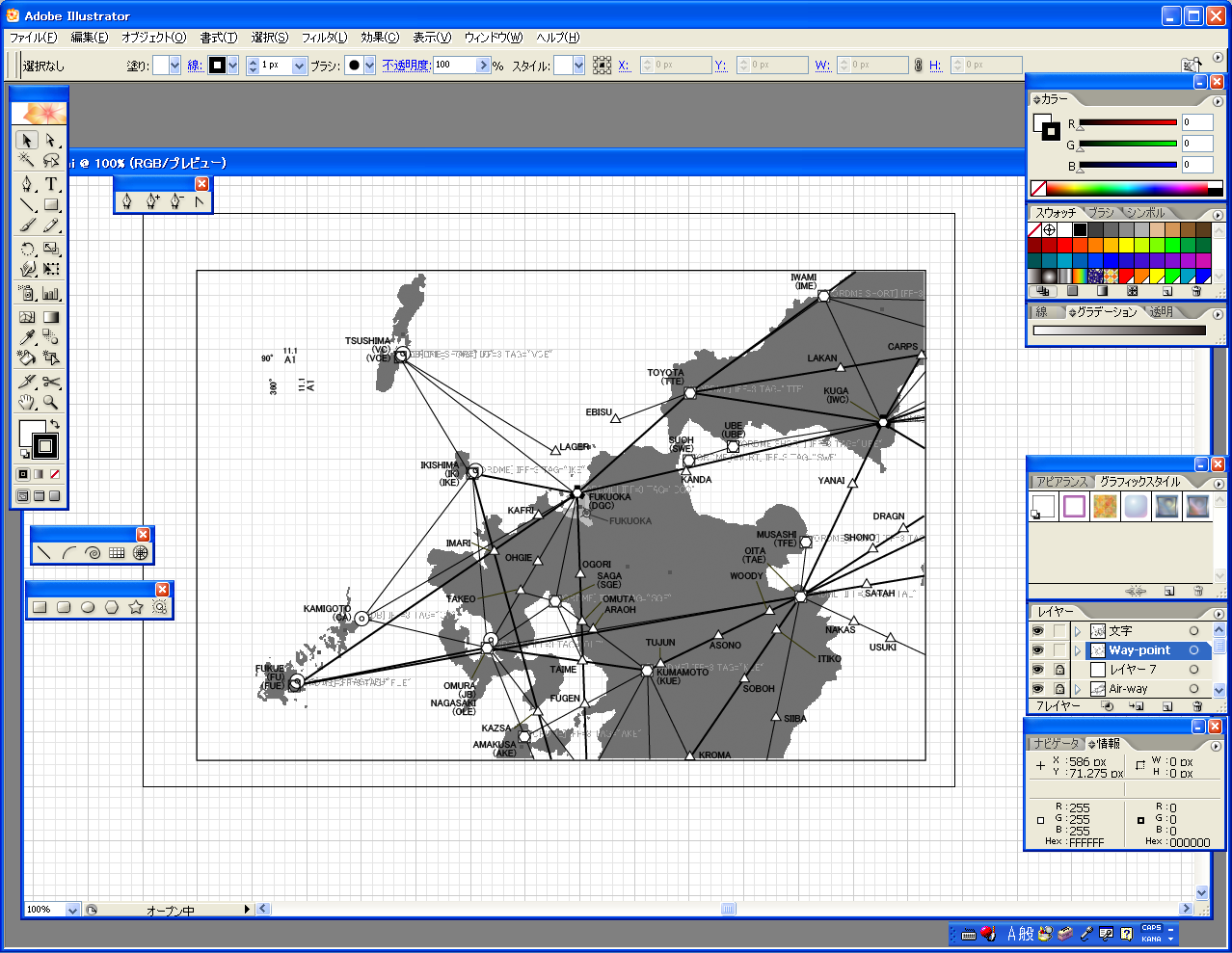The image size is (1232, 953).
Task: Pick the Scissors tool
Action: (51, 382)
